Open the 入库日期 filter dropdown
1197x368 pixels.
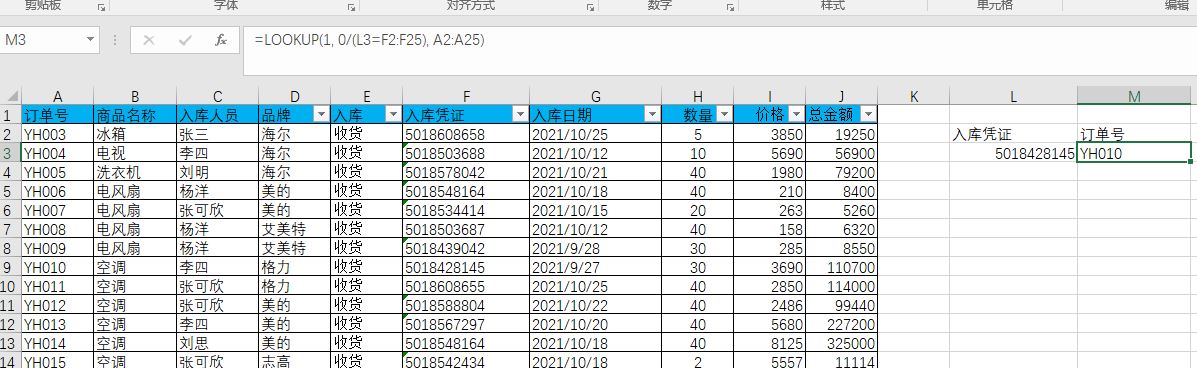pos(653,115)
